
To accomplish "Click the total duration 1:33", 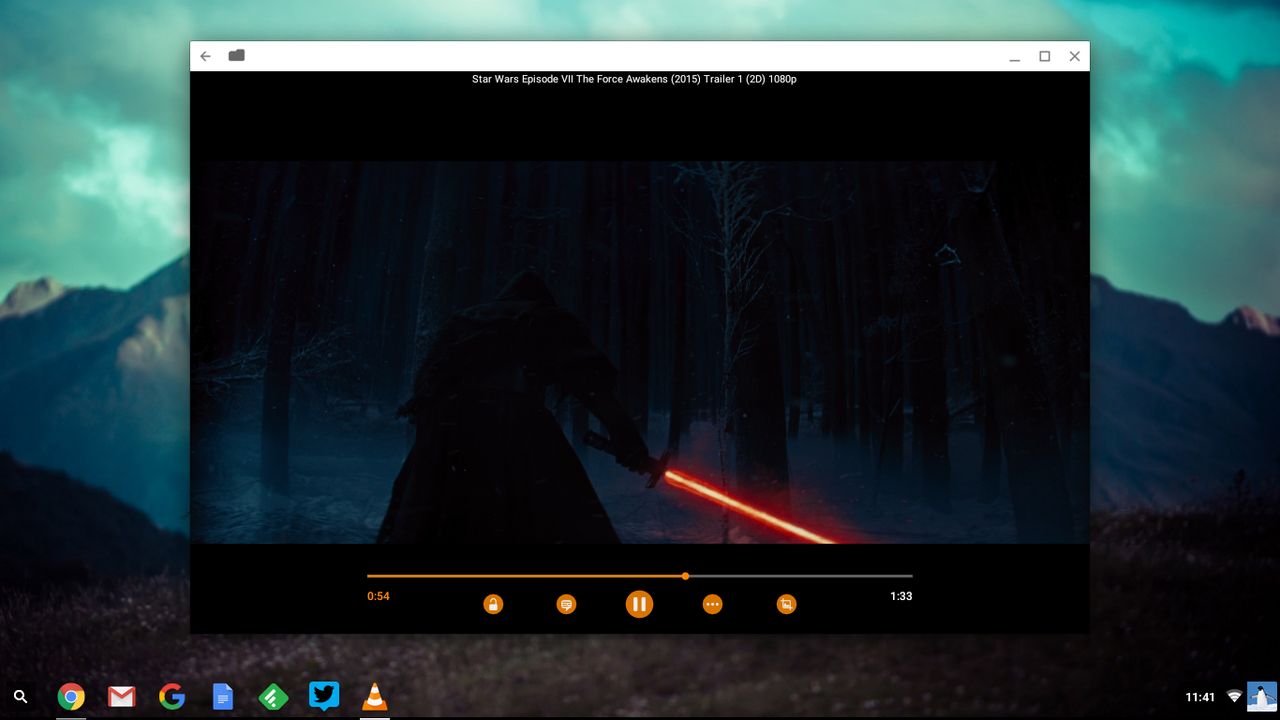I will coord(901,596).
